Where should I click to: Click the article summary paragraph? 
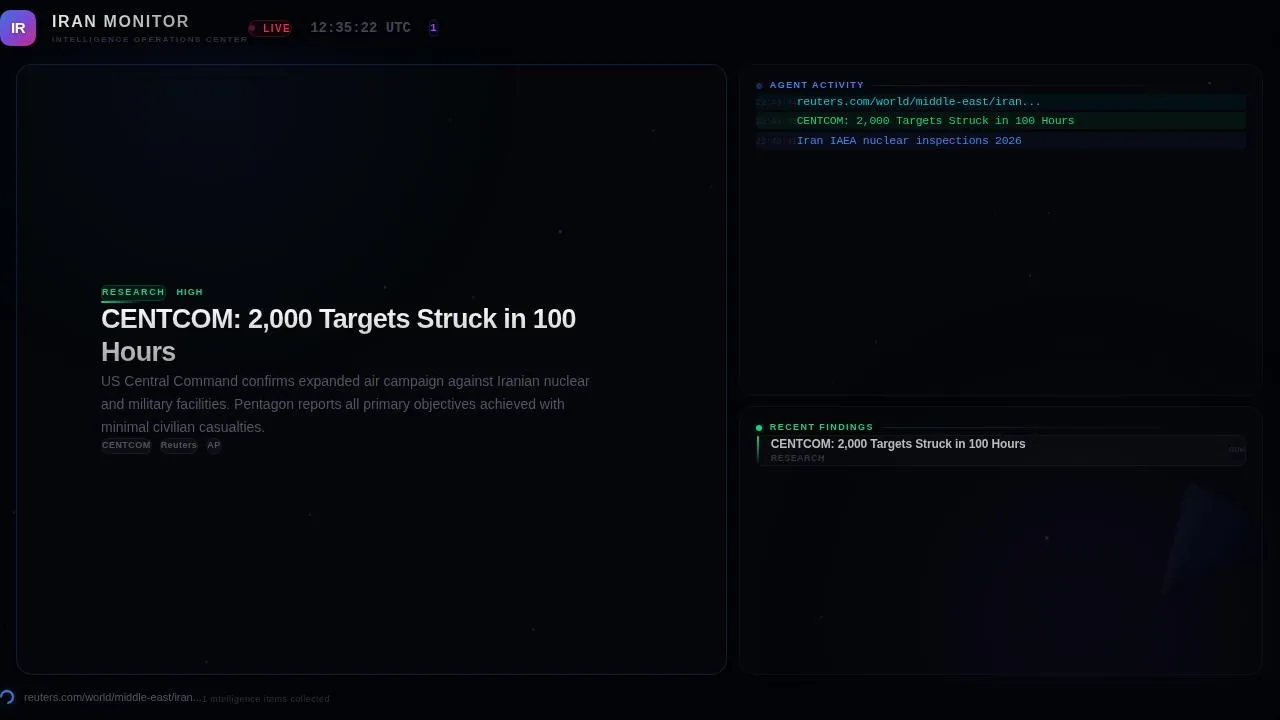(x=345, y=404)
